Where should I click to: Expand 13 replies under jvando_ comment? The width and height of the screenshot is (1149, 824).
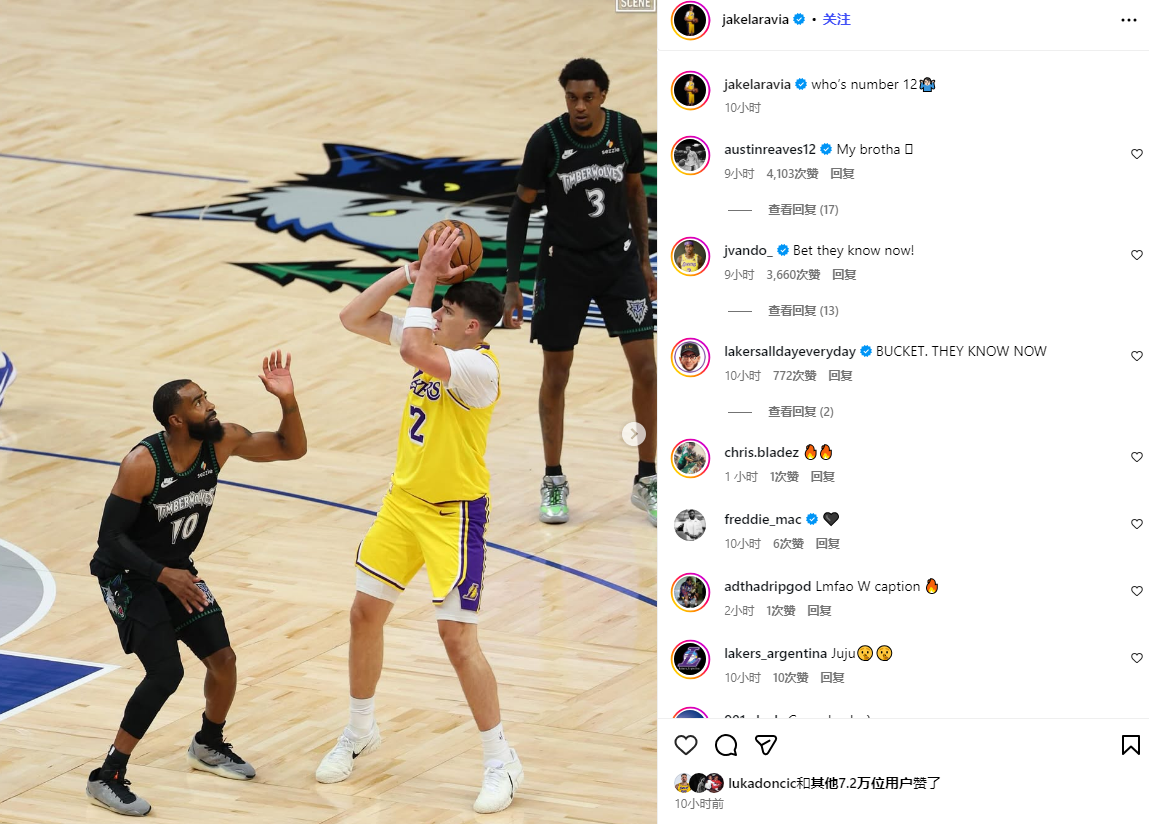pos(803,311)
